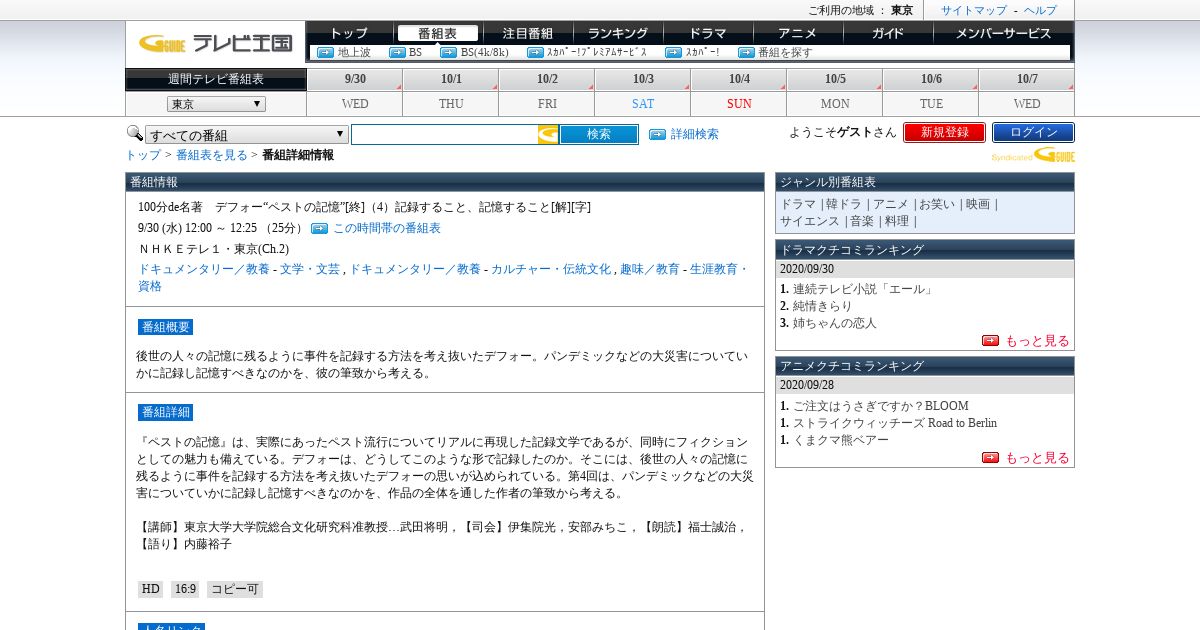
Task: Click もっと見る under drama ranking
Action: pos(1037,340)
